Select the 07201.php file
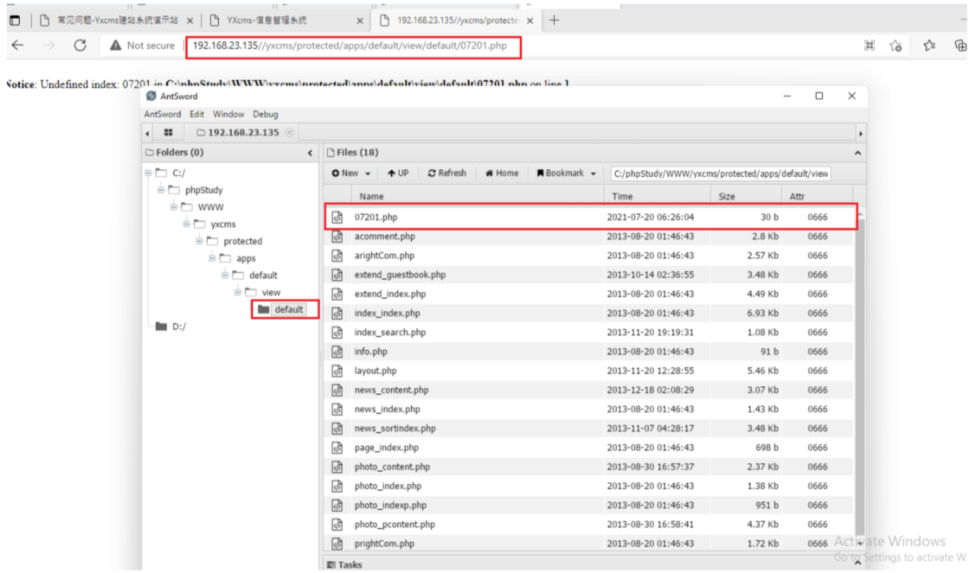 (x=590, y=217)
